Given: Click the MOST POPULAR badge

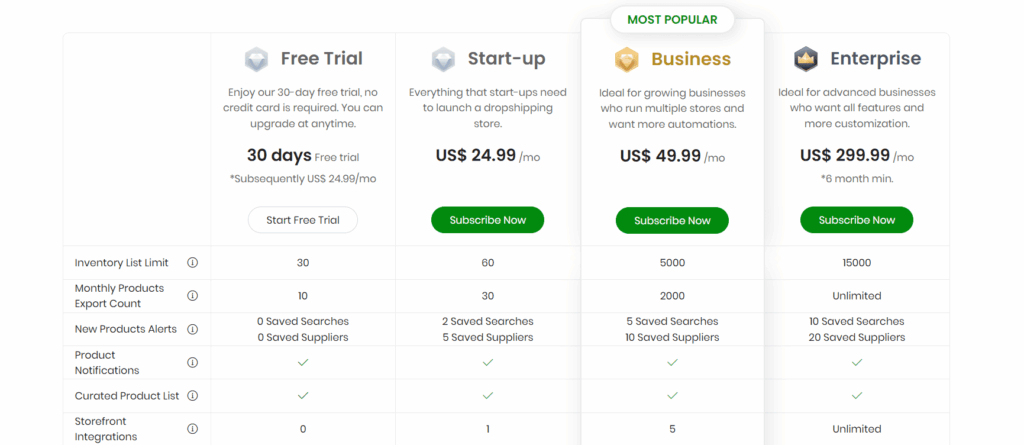Looking at the screenshot, I should (x=672, y=20).
